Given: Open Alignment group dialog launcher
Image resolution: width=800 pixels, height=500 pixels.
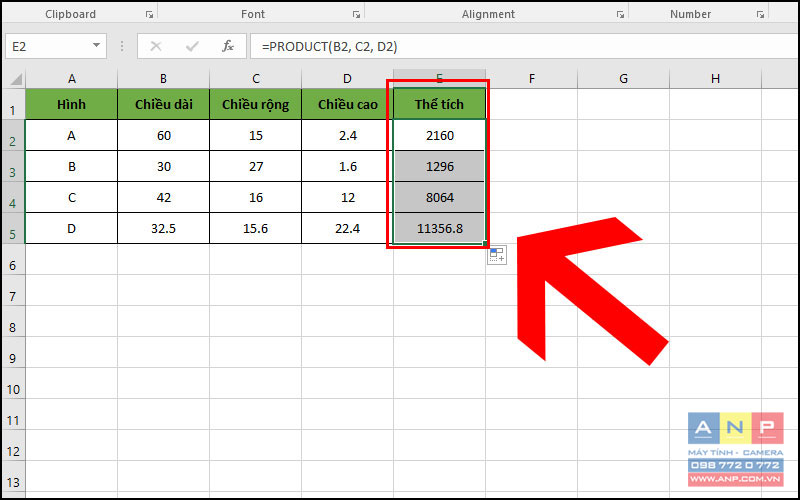Looking at the screenshot, I should (620, 15).
